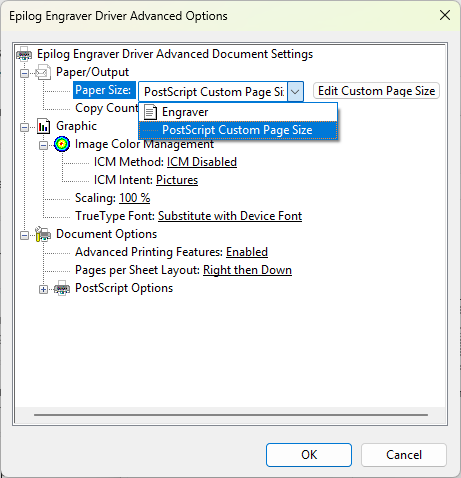Close the Advanced Options dialog

(x=445, y=15)
